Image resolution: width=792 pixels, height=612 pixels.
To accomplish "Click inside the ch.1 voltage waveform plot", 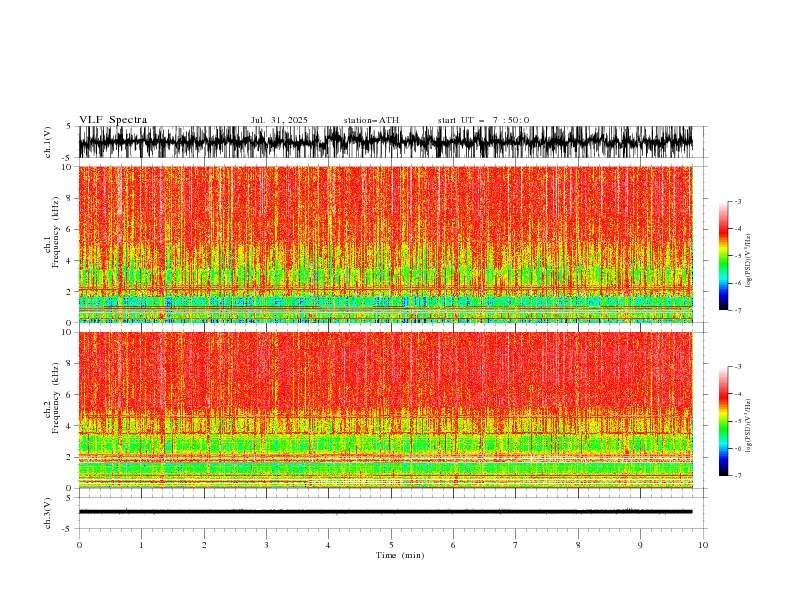I will pyautogui.click(x=386, y=142).
